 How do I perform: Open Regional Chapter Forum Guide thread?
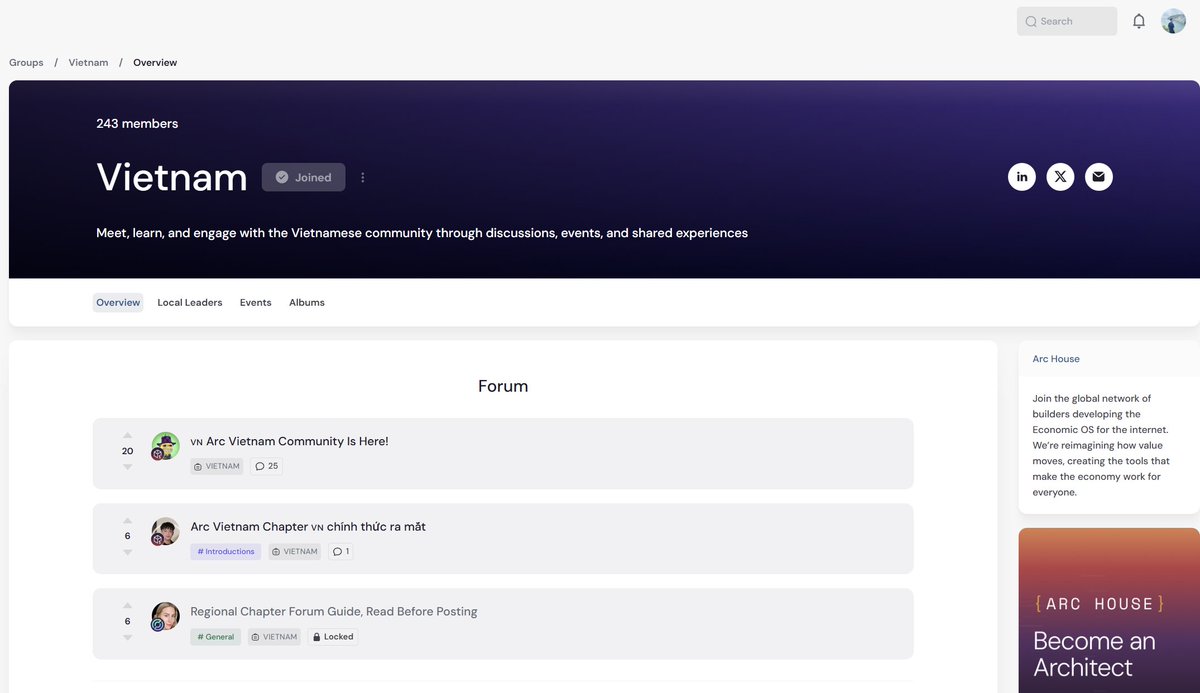click(x=334, y=611)
